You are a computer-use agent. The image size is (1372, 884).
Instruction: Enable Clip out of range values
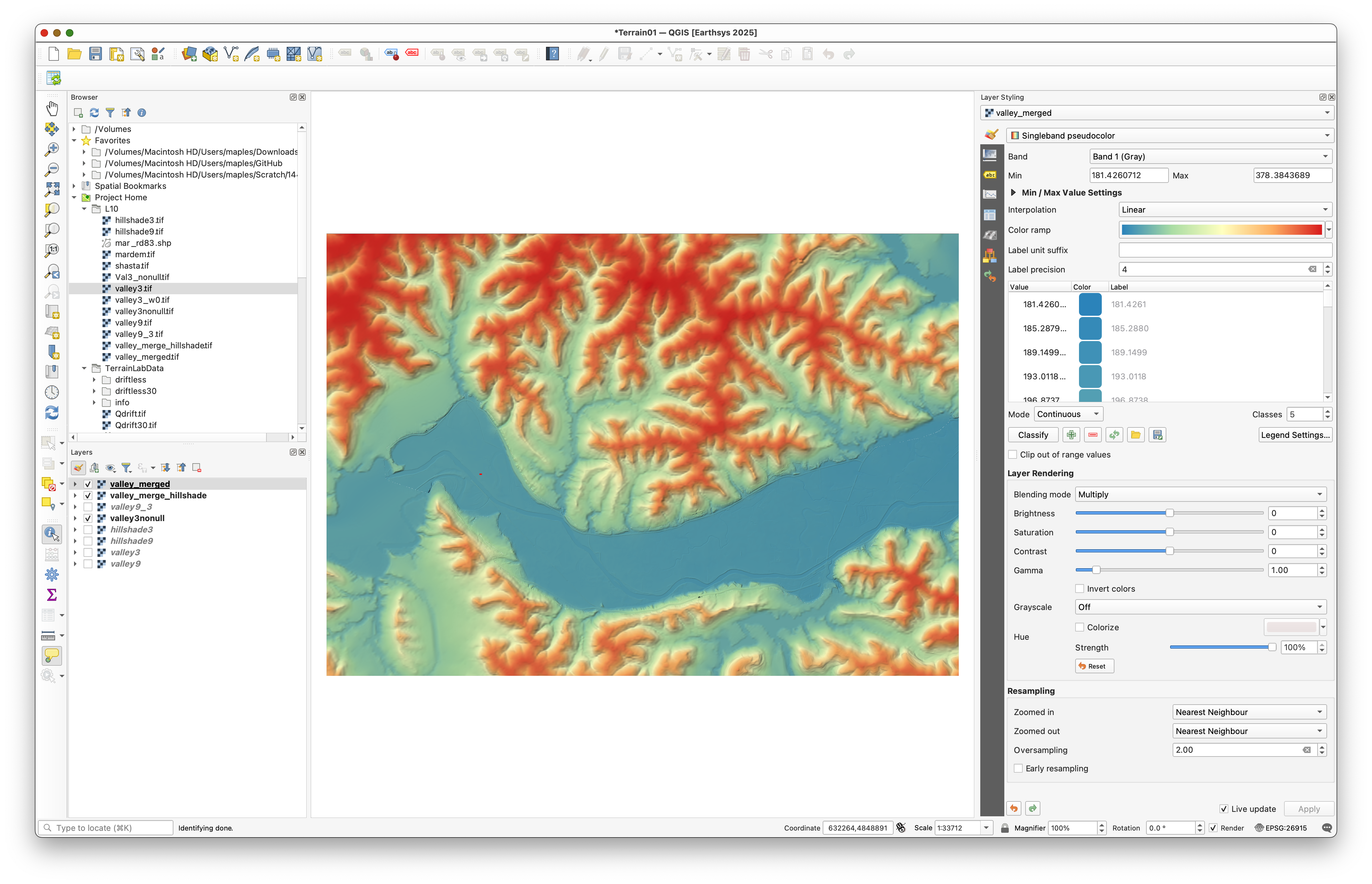click(1013, 455)
